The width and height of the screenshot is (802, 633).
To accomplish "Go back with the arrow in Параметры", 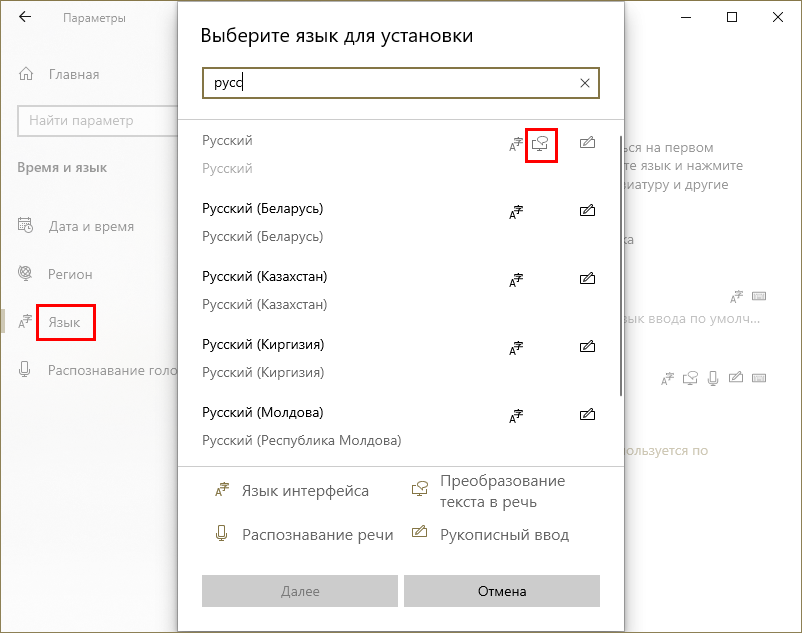I will click(25, 18).
